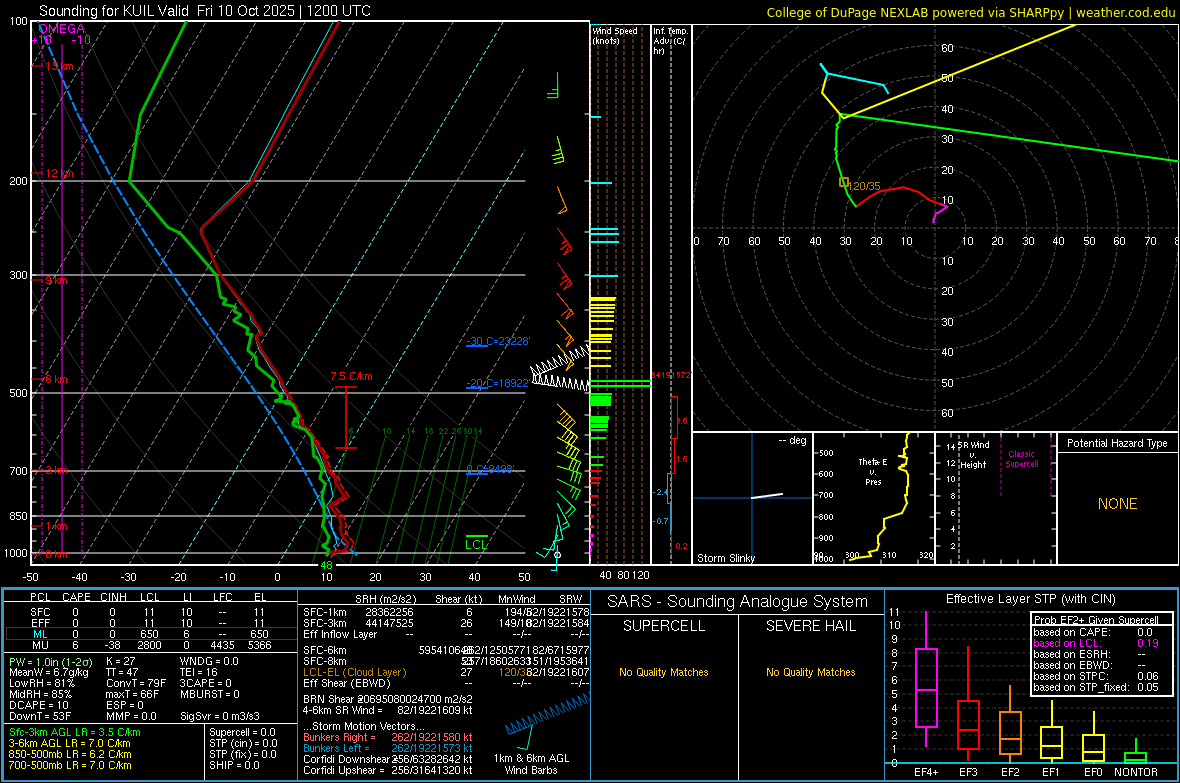The height and width of the screenshot is (783, 1180).
Task: Click the '15 km' height marker
Action: tap(58, 66)
